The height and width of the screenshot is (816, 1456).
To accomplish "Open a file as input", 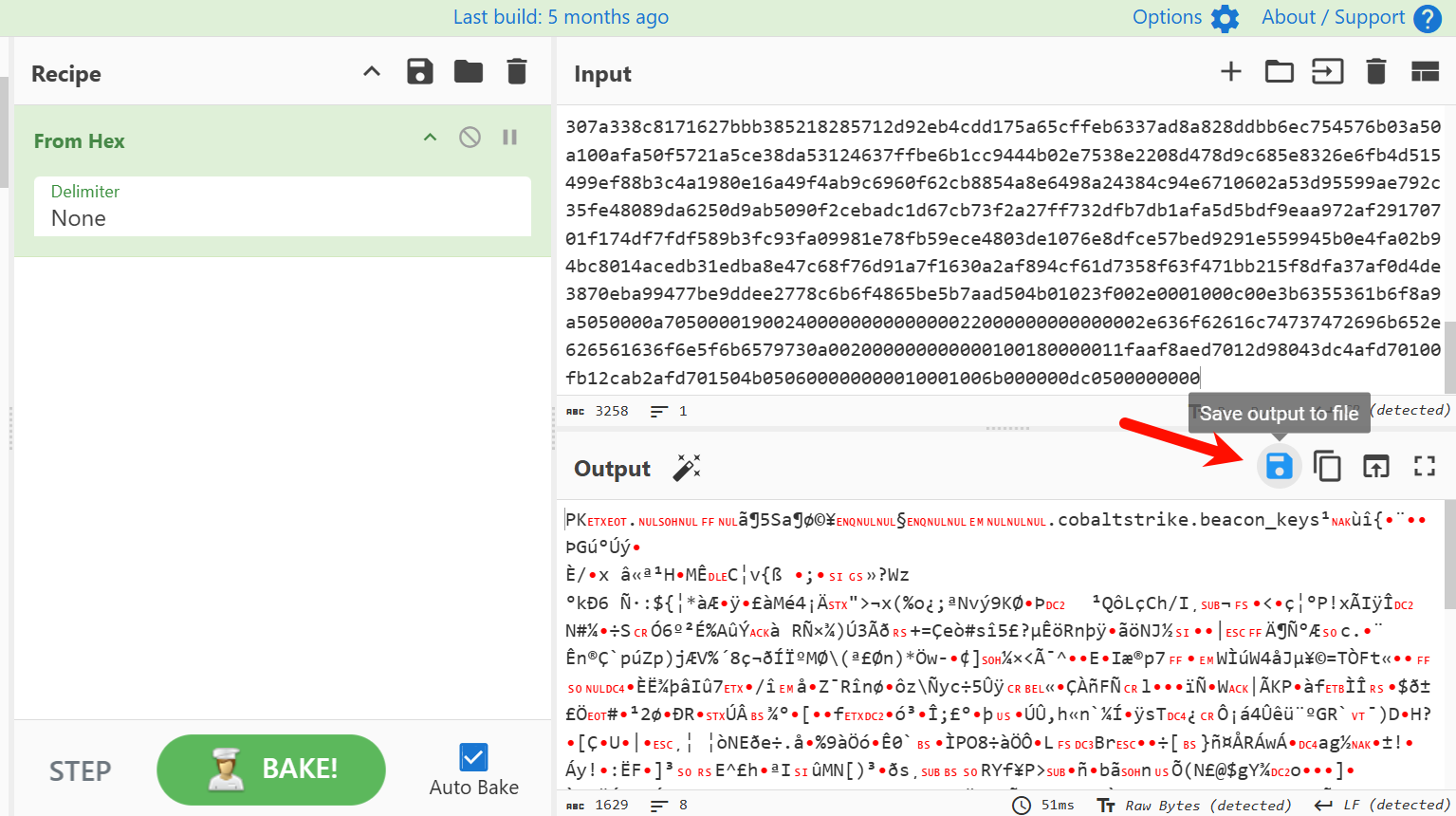I will point(1327,72).
